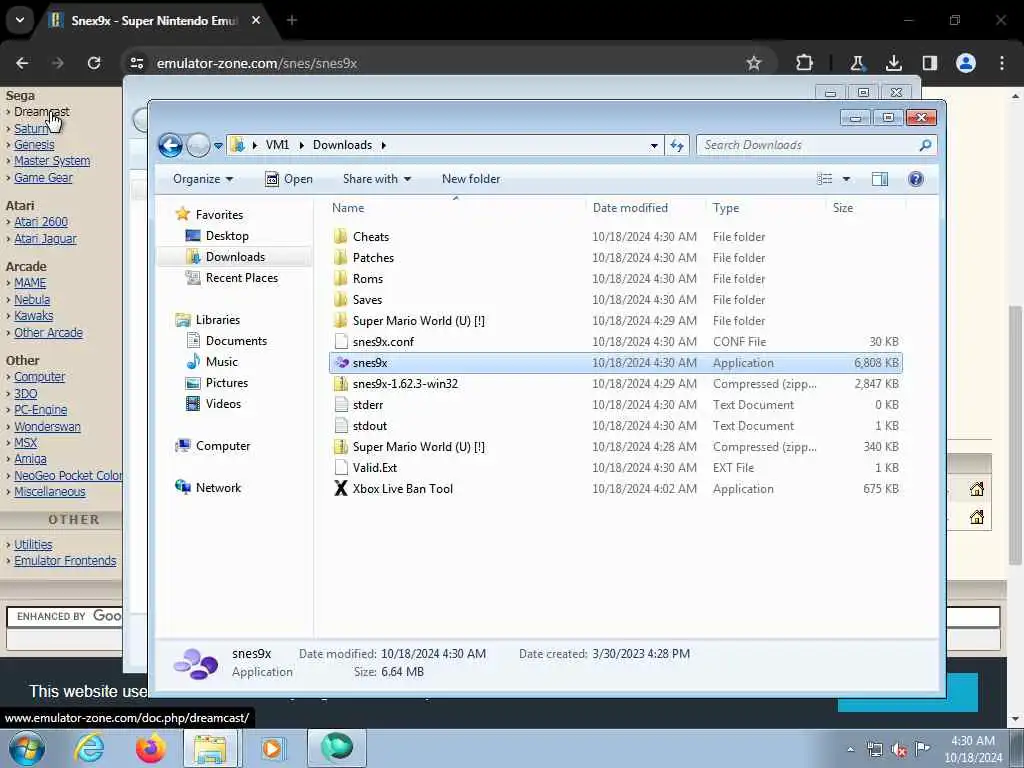This screenshot has width=1024, height=768.
Task: Click the Dreamcast link on the webpage
Action: 41,112
